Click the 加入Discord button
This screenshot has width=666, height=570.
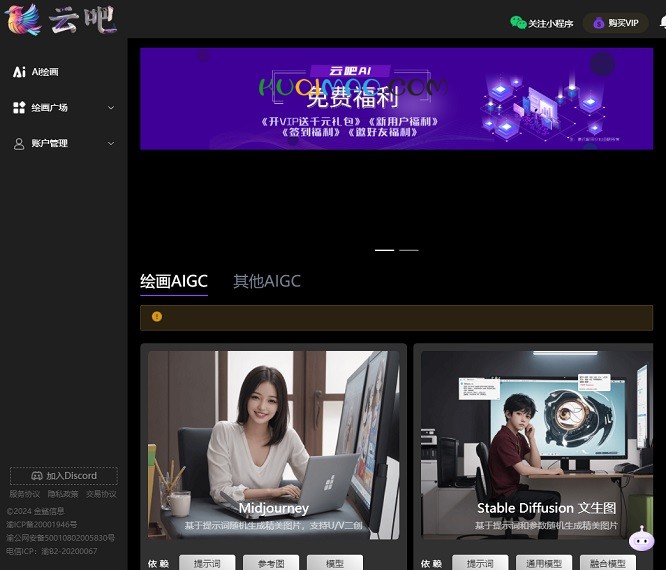[x=64, y=476]
